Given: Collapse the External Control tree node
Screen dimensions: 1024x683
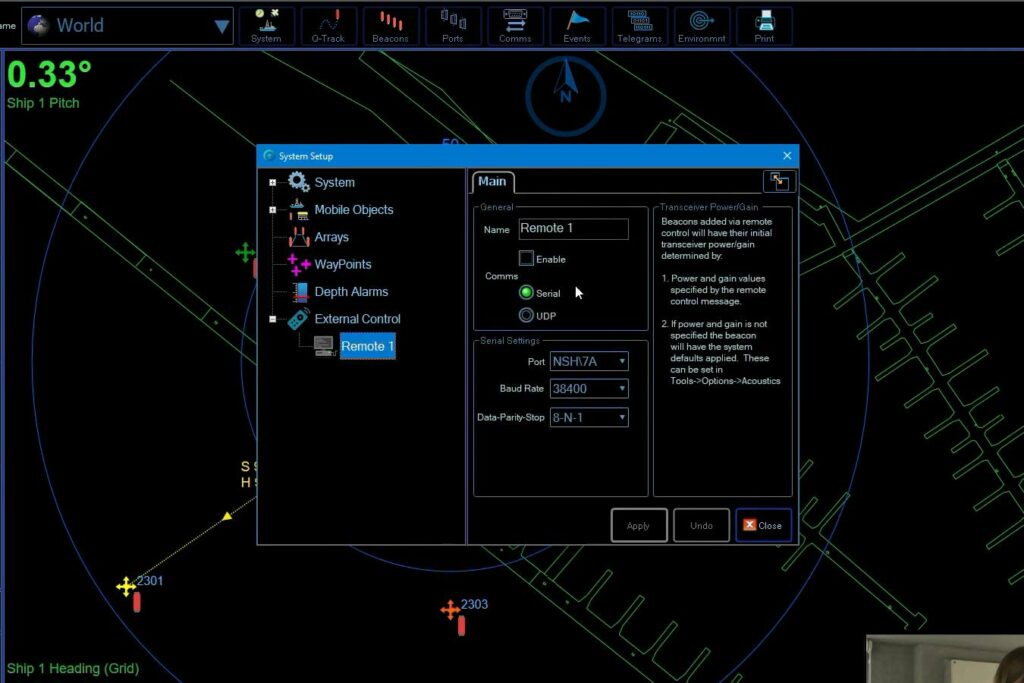Looking at the screenshot, I should pos(272,319).
